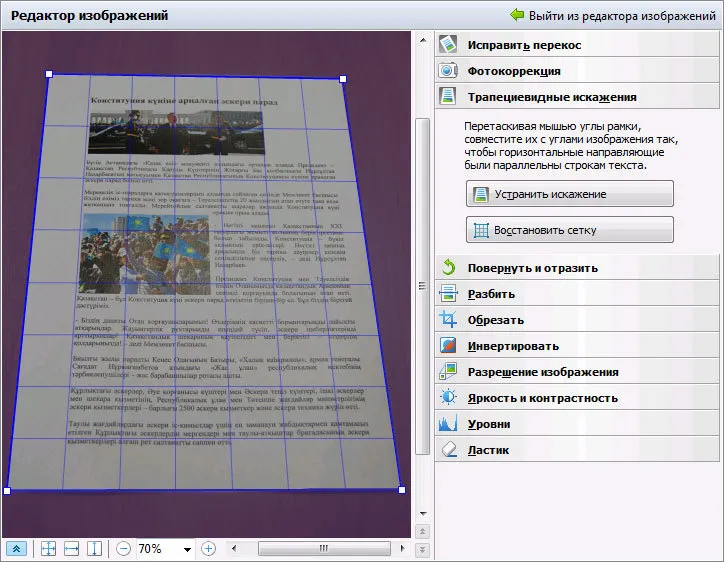Open the 70% zoom level dropdown
Image resolution: width=724 pixels, height=562 pixels.
[187, 549]
